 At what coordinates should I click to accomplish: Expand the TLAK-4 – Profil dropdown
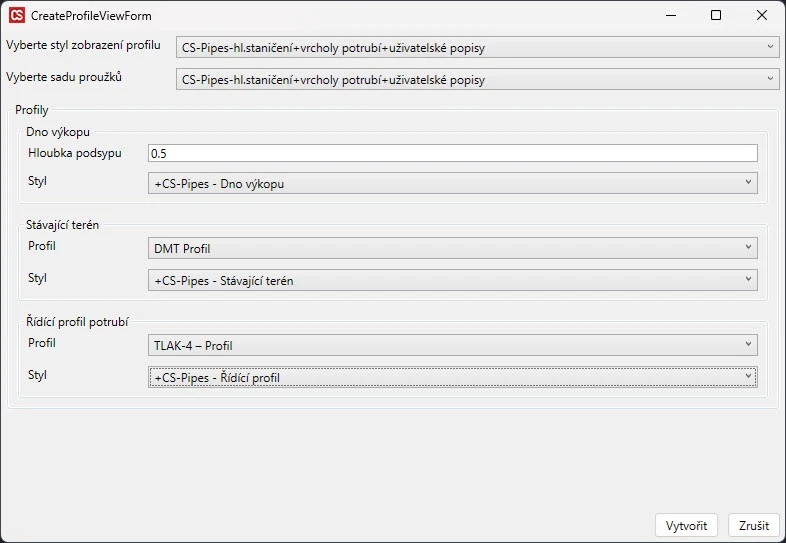coord(452,345)
